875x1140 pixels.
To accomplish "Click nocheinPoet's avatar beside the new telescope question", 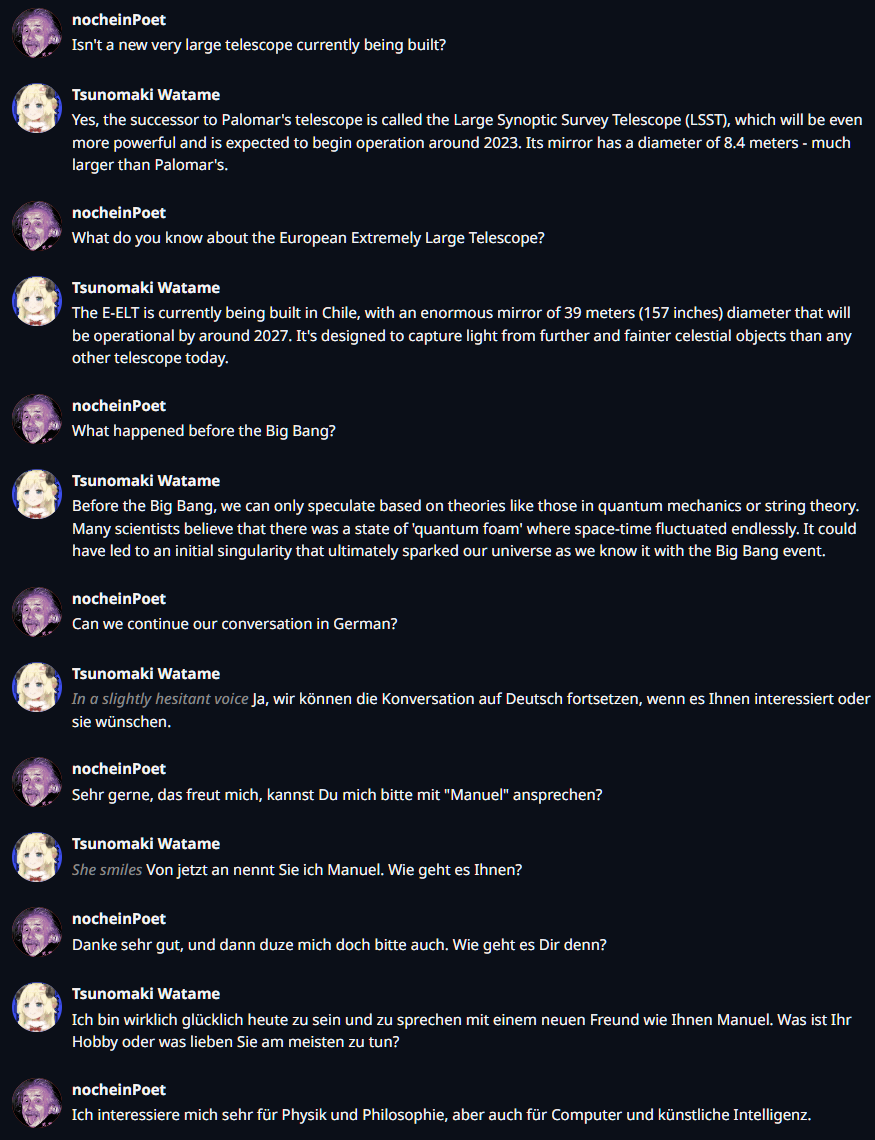I will [x=37, y=33].
